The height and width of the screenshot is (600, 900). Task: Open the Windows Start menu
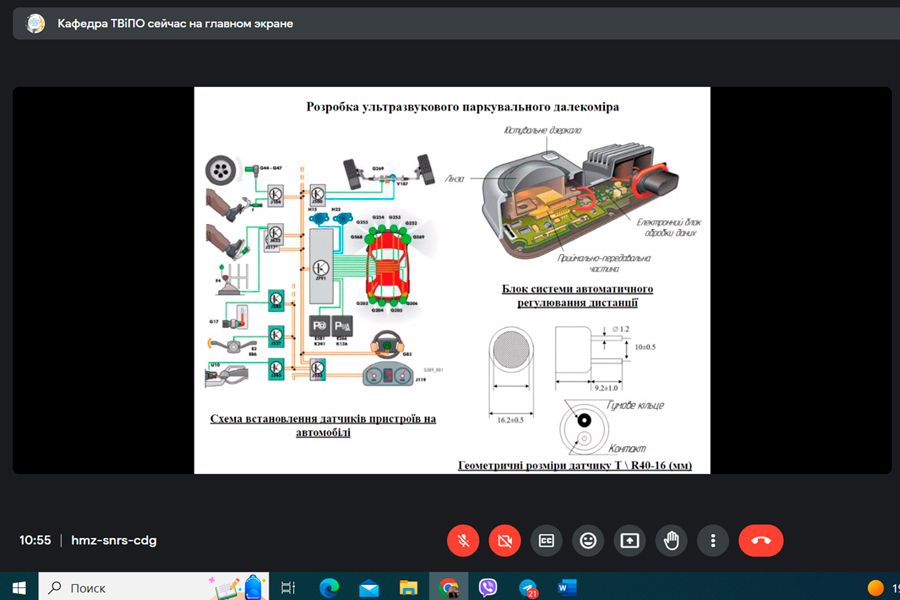pyautogui.click(x=18, y=587)
